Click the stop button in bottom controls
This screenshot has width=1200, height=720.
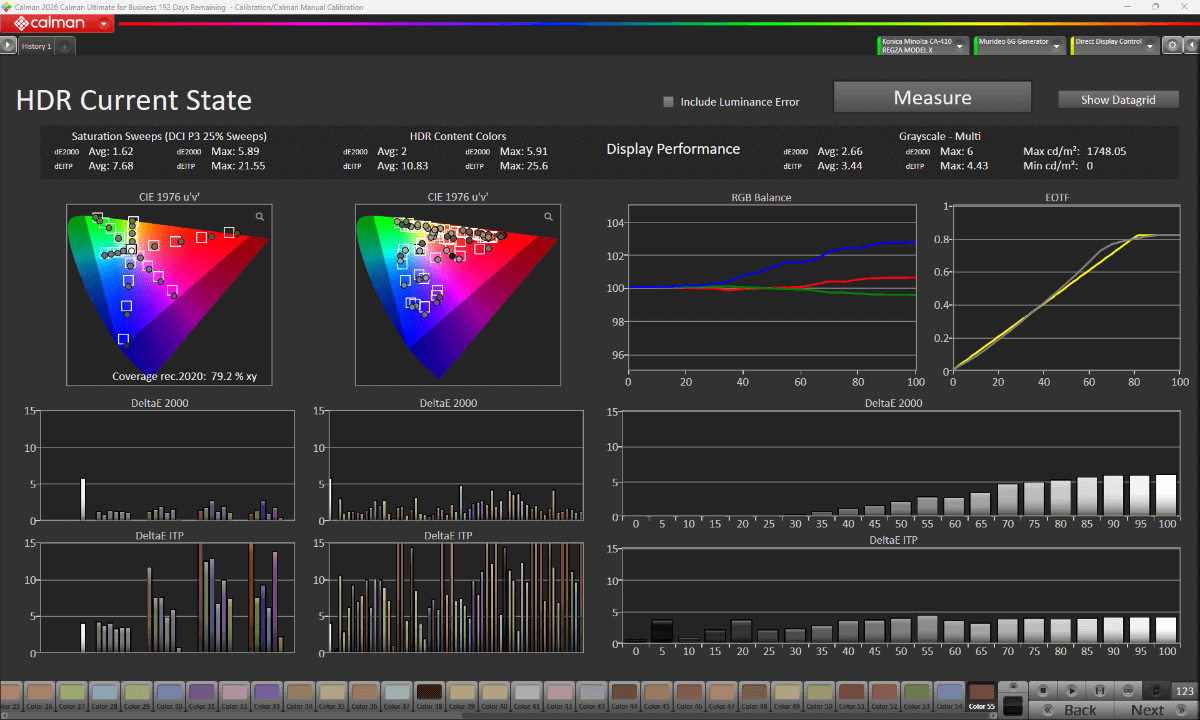1043,690
